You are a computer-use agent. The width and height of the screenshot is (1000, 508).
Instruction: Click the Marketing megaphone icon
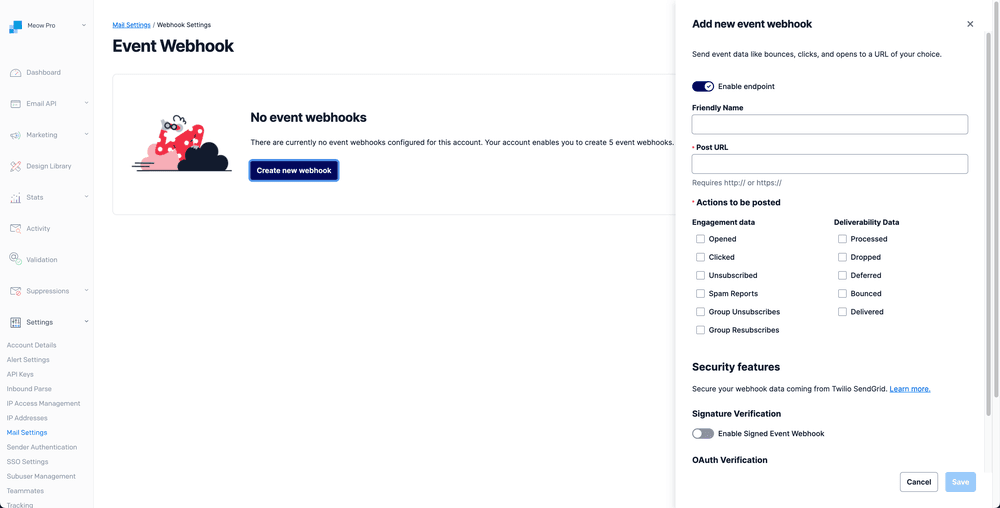pyautogui.click(x=15, y=135)
